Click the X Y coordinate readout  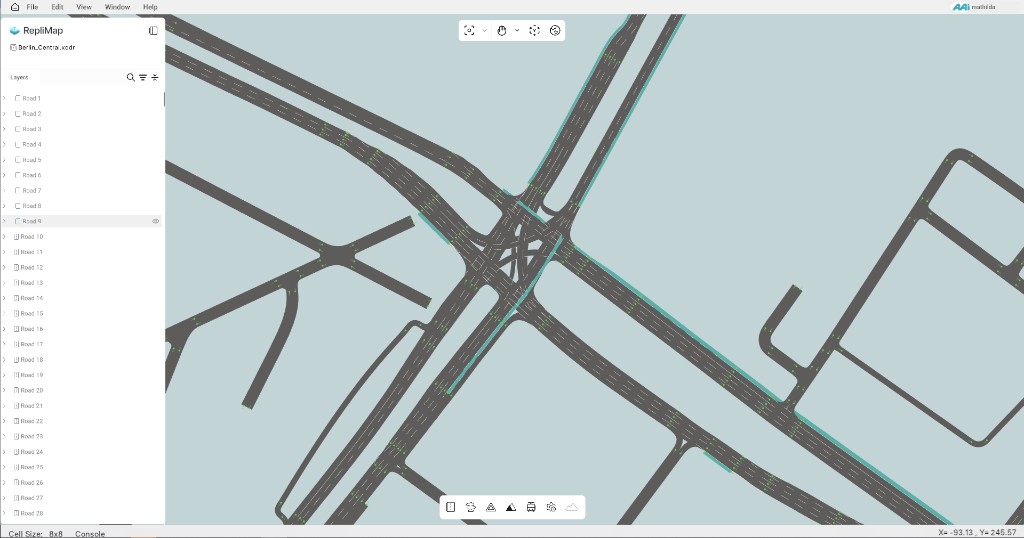click(x=977, y=533)
